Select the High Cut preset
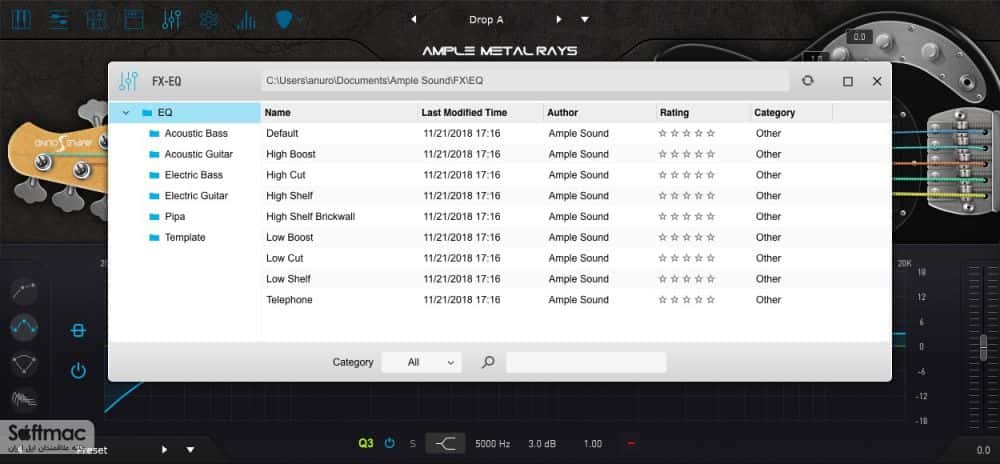Screen dimensions: 1000x464 point(575,175)
